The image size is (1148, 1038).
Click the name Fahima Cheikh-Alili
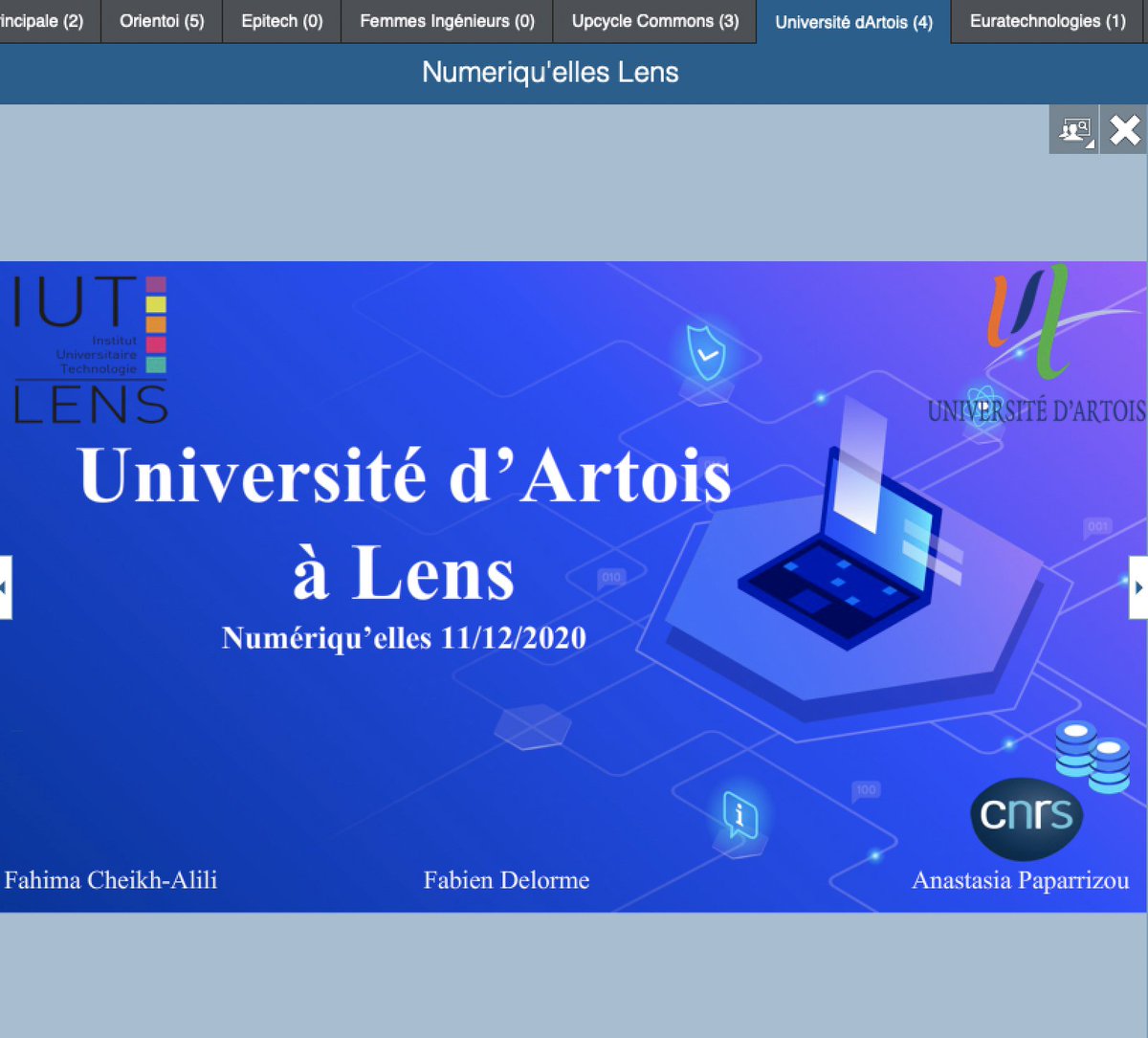pyautogui.click(x=111, y=880)
